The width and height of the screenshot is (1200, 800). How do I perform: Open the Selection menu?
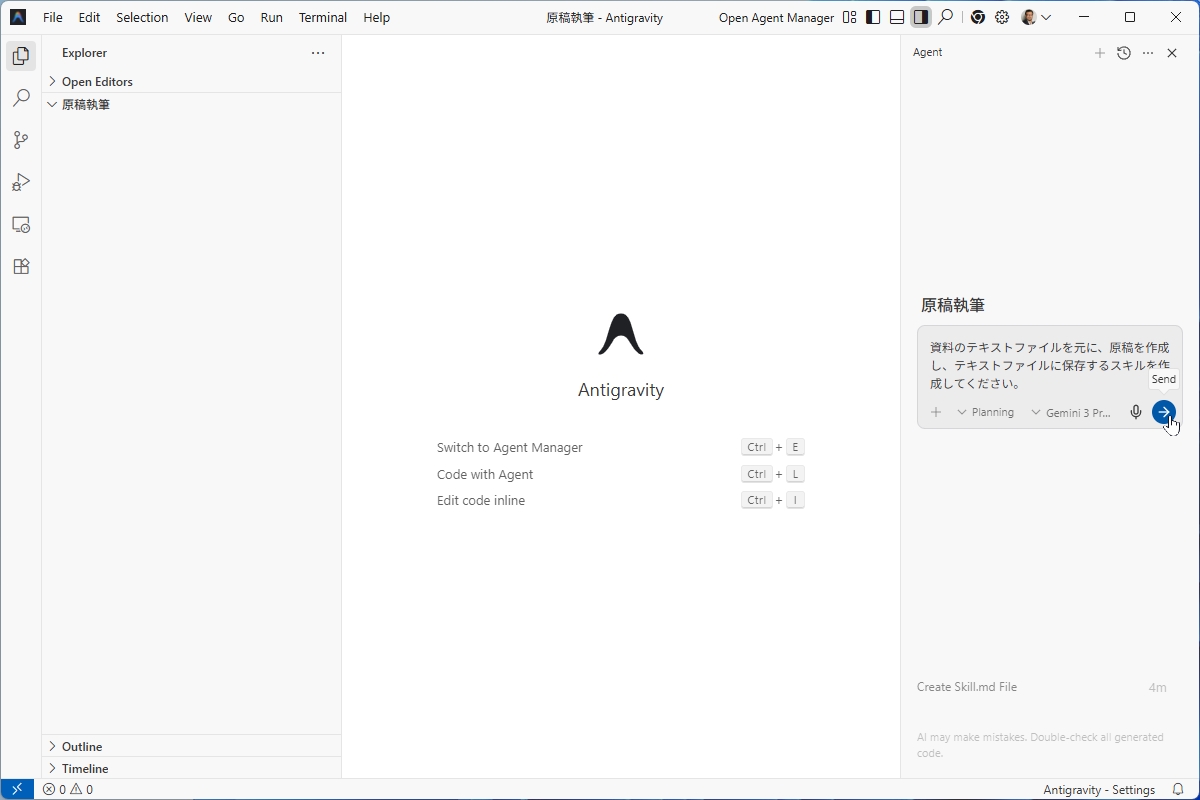point(142,17)
